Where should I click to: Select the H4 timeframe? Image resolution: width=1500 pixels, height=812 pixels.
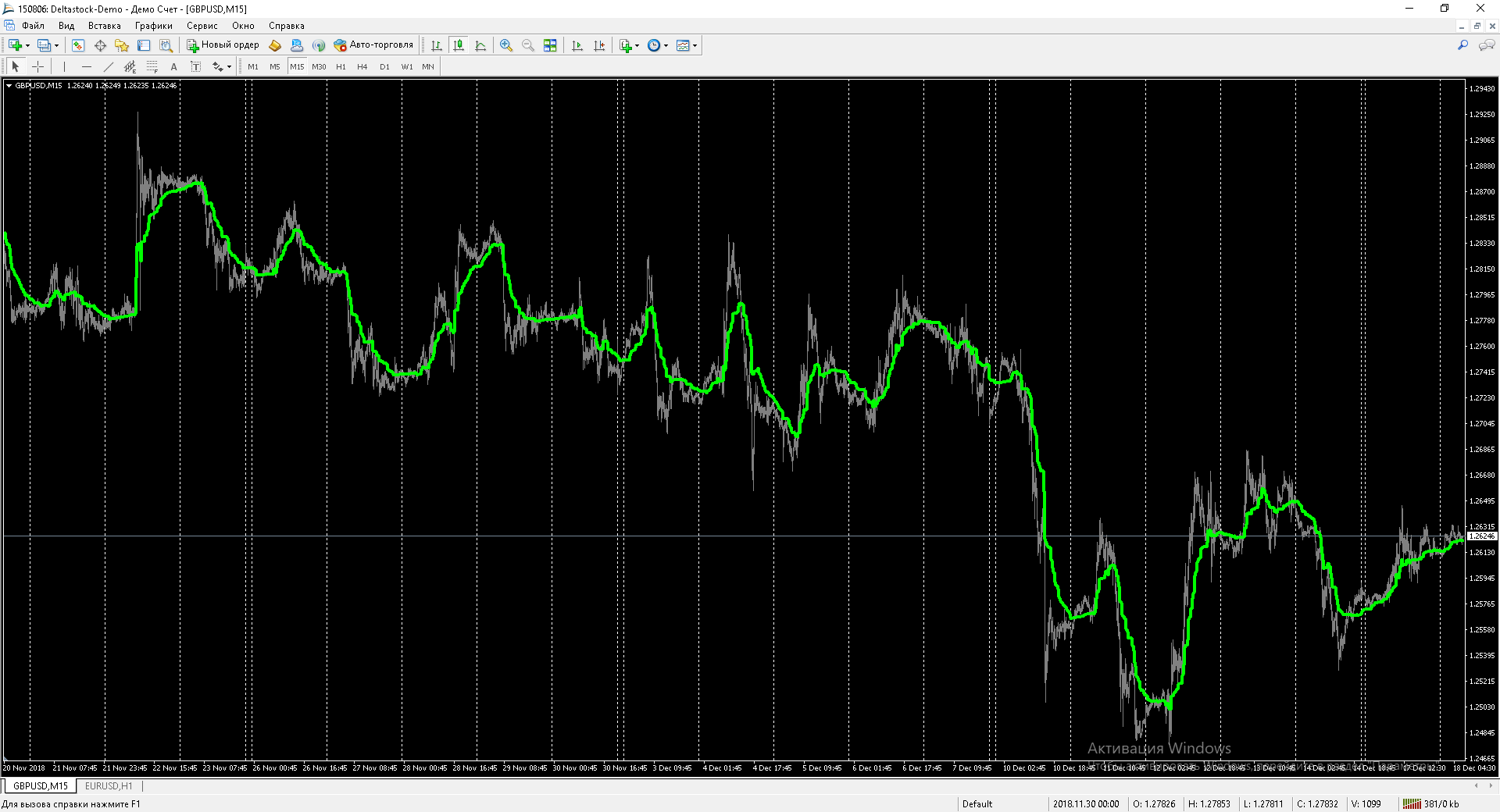click(362, 67)
